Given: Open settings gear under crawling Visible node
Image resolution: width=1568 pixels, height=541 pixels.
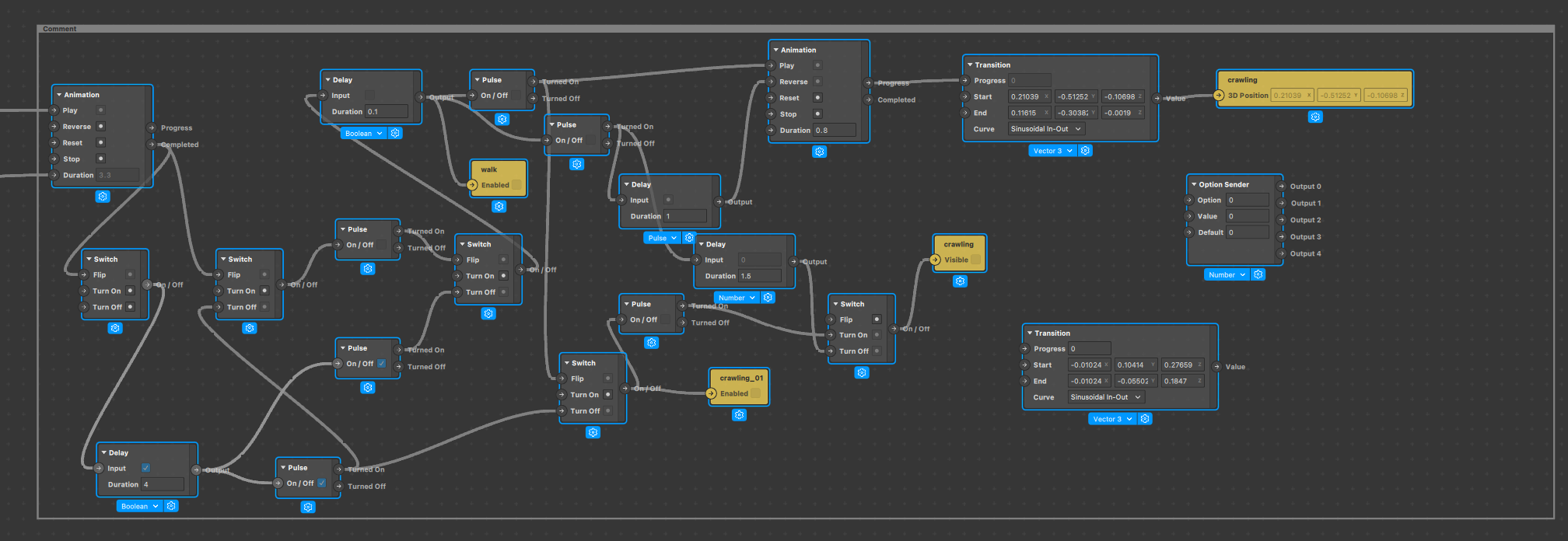Looking at the screenshot, I should 960,281.
